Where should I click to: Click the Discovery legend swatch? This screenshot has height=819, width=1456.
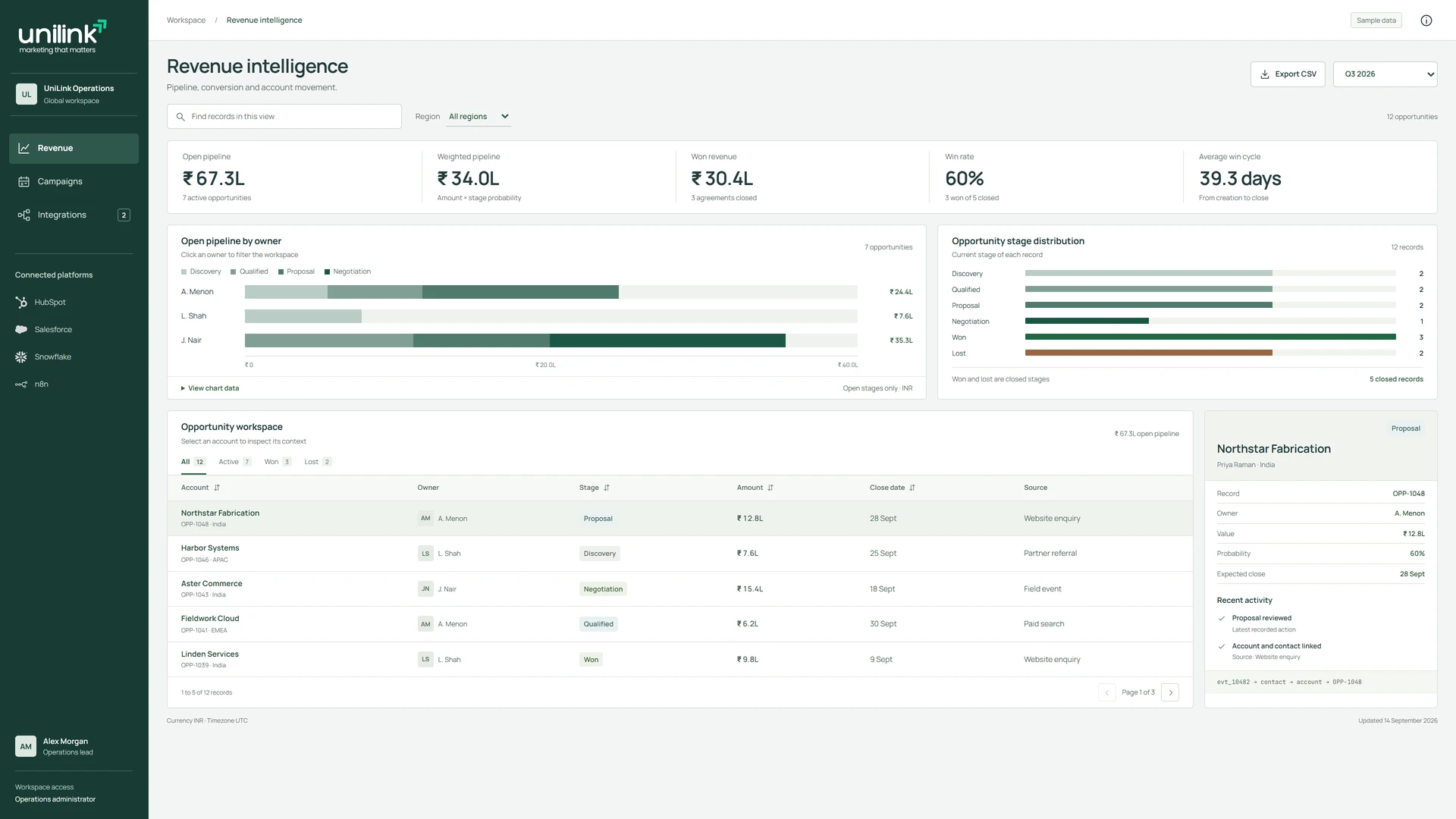pos(184,272)
